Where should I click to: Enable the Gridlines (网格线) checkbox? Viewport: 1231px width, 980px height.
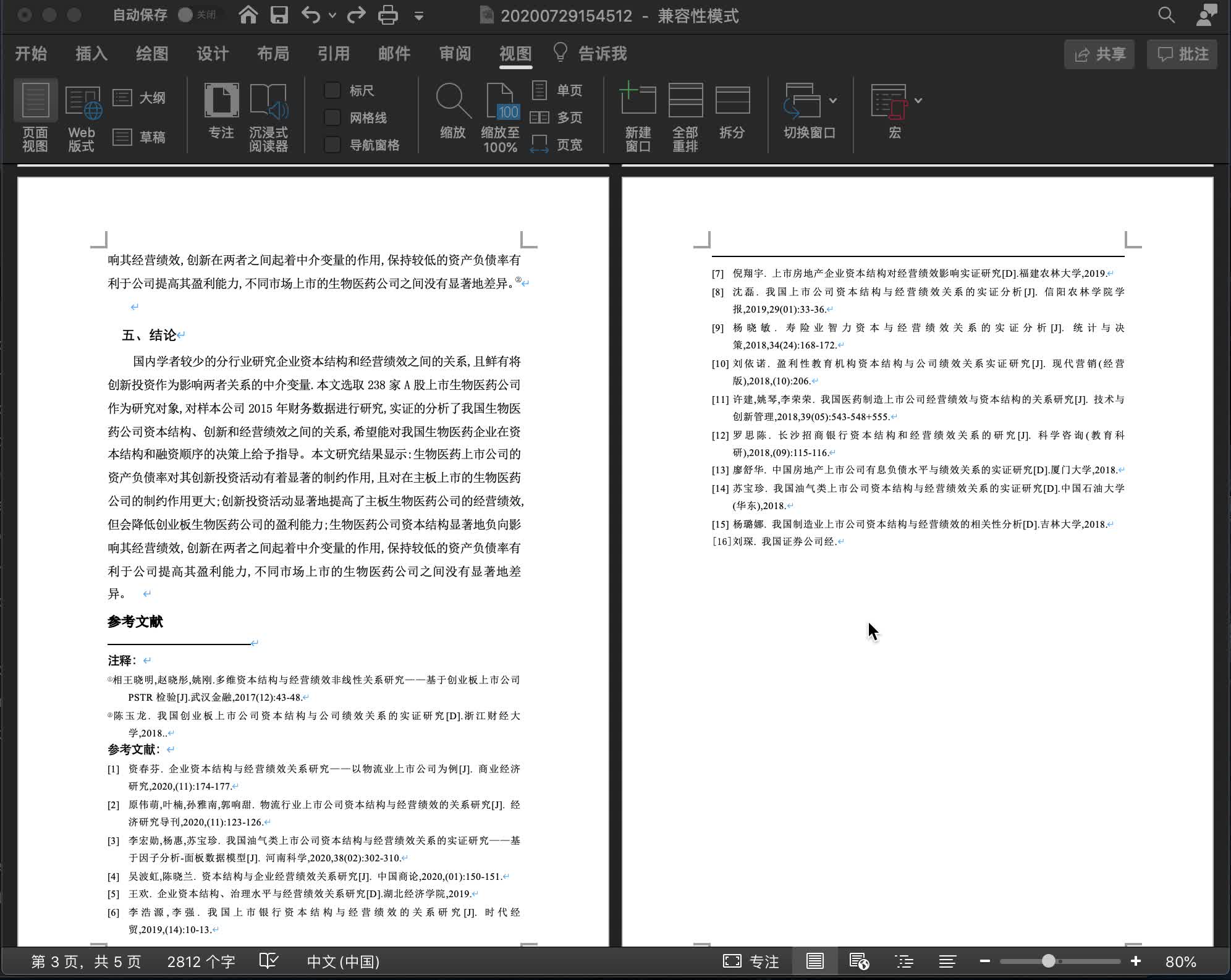(x=332, y=117)
